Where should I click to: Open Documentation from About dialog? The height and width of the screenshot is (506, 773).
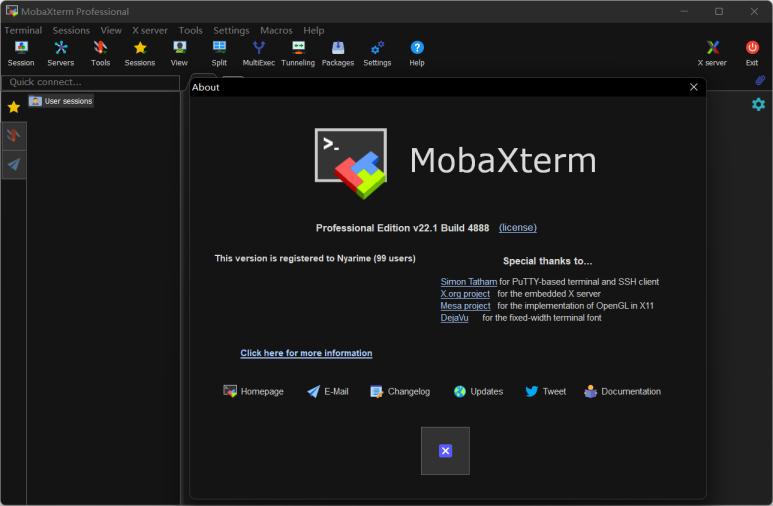coord(623,392)
